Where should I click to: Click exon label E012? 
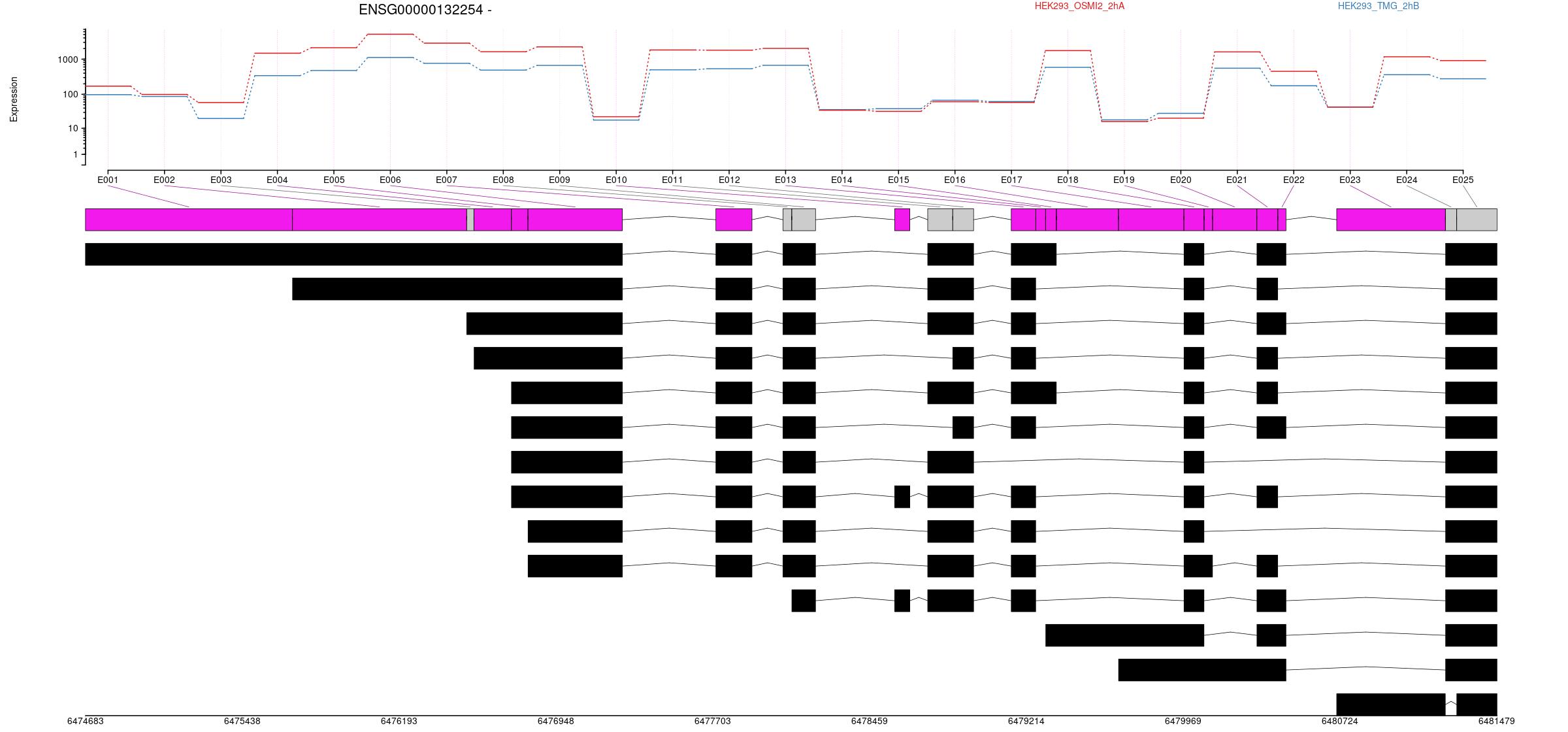[729, 180]
